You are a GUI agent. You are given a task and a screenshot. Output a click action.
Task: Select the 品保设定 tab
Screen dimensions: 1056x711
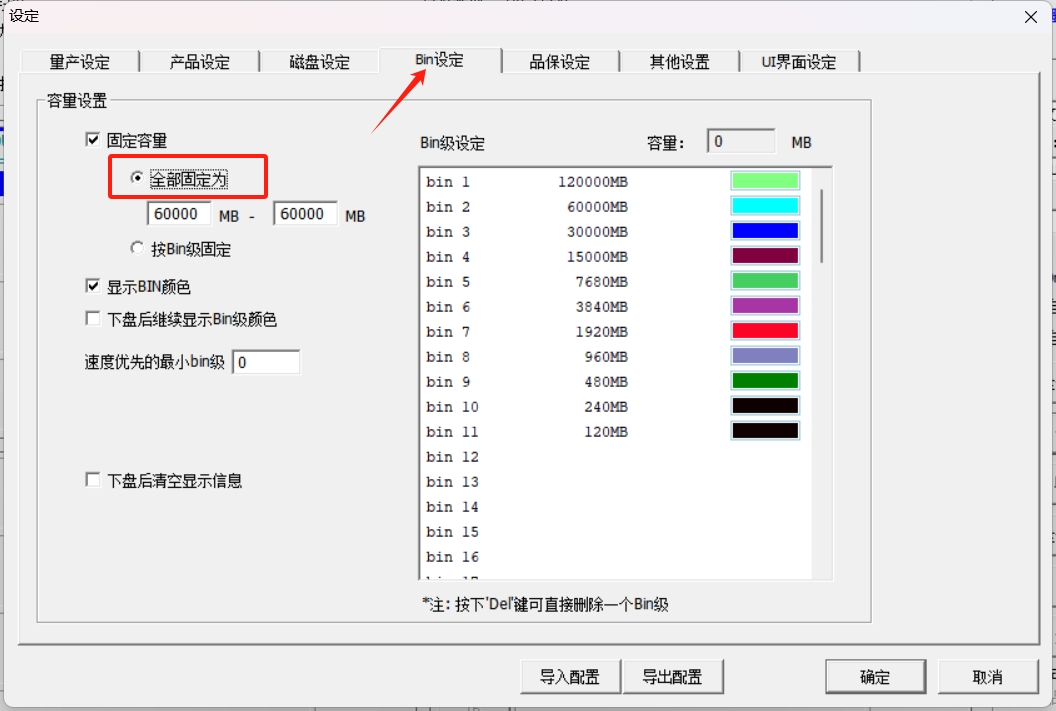point(561,61)
